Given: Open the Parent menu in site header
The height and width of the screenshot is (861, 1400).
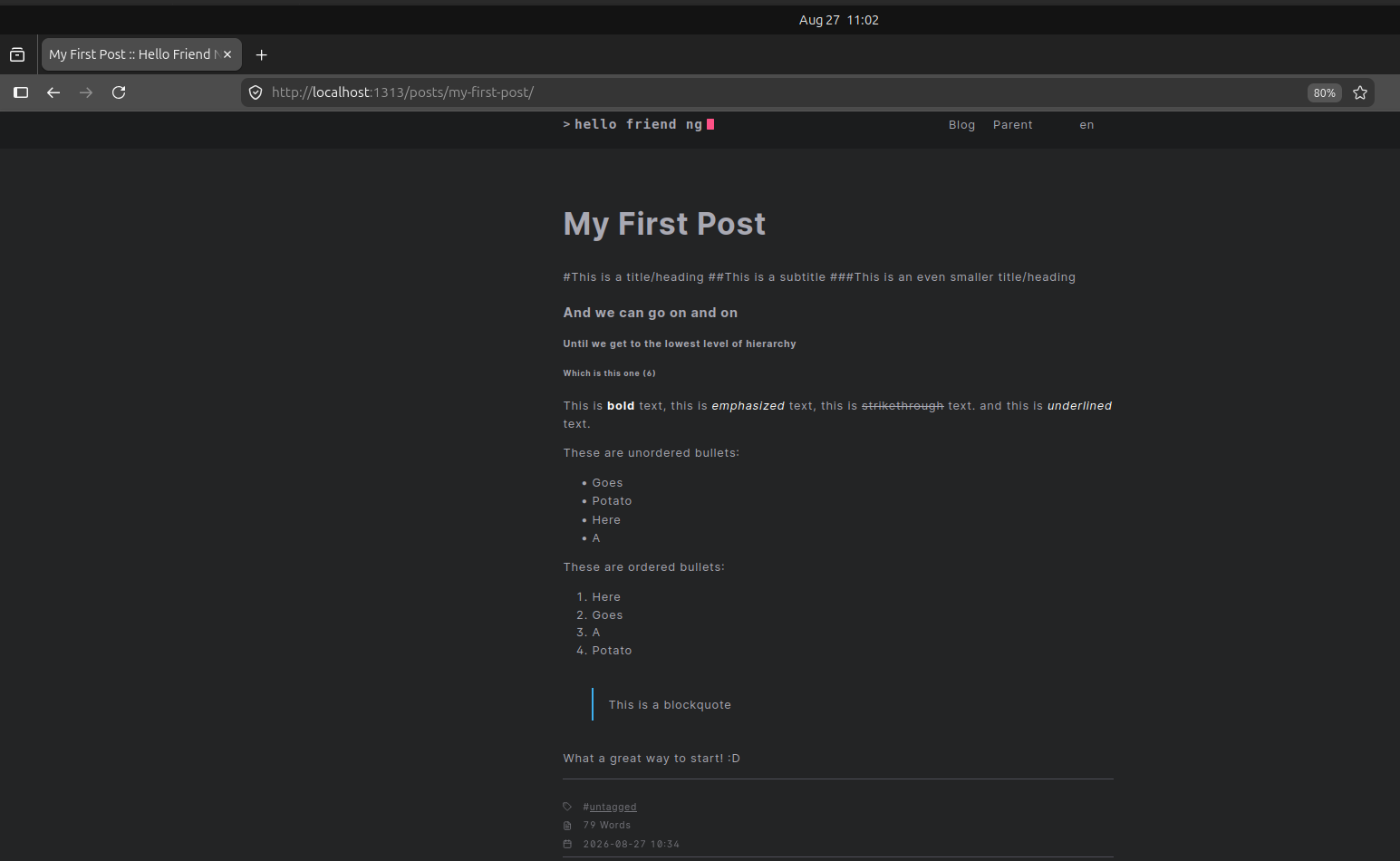Looking at the screenshot, I should [x=1012, y=125].
